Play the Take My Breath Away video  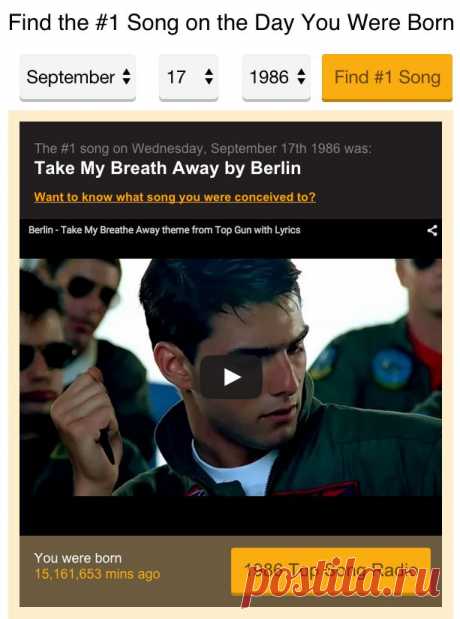tap(231, 377)
